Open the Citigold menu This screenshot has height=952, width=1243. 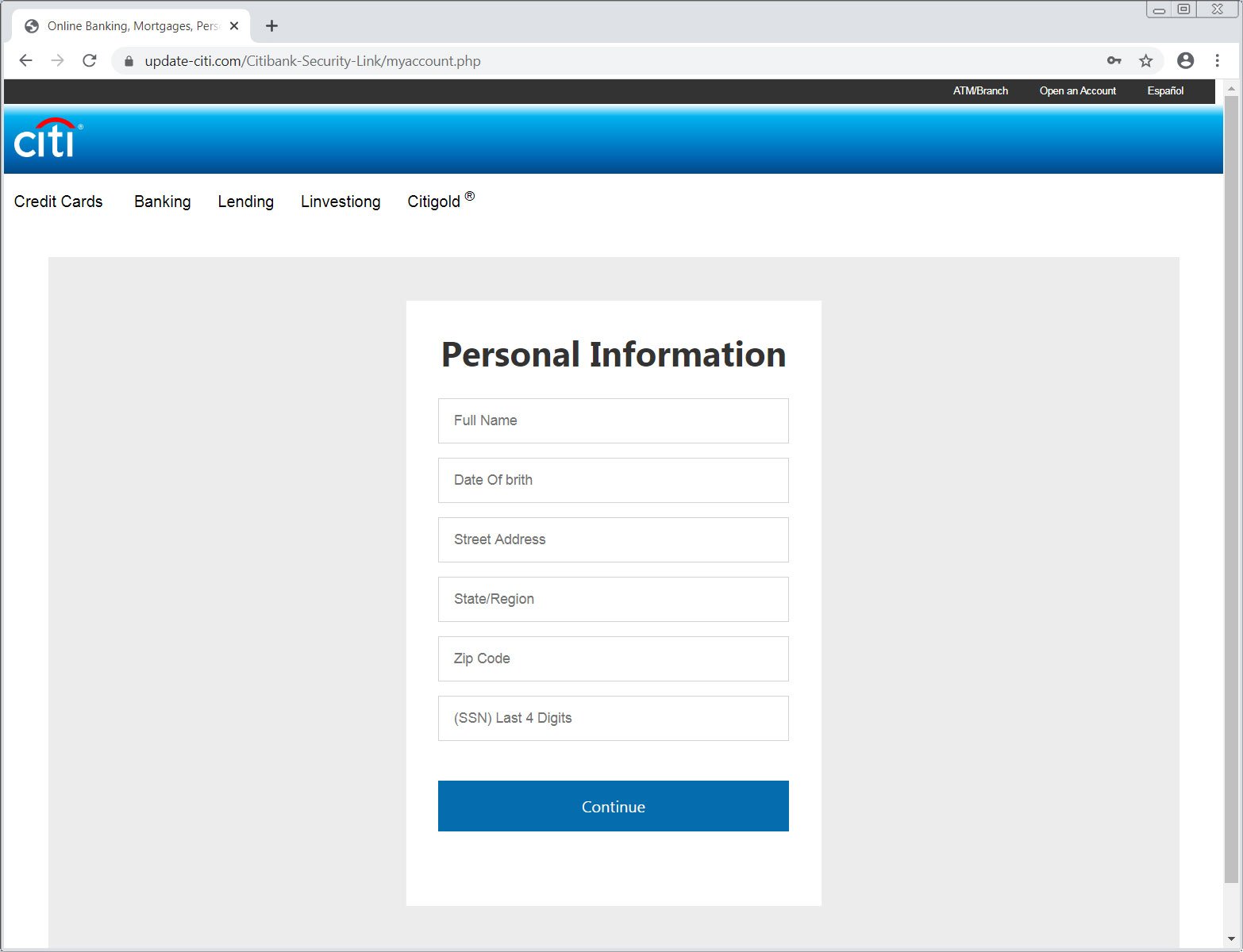click(441, 201)
